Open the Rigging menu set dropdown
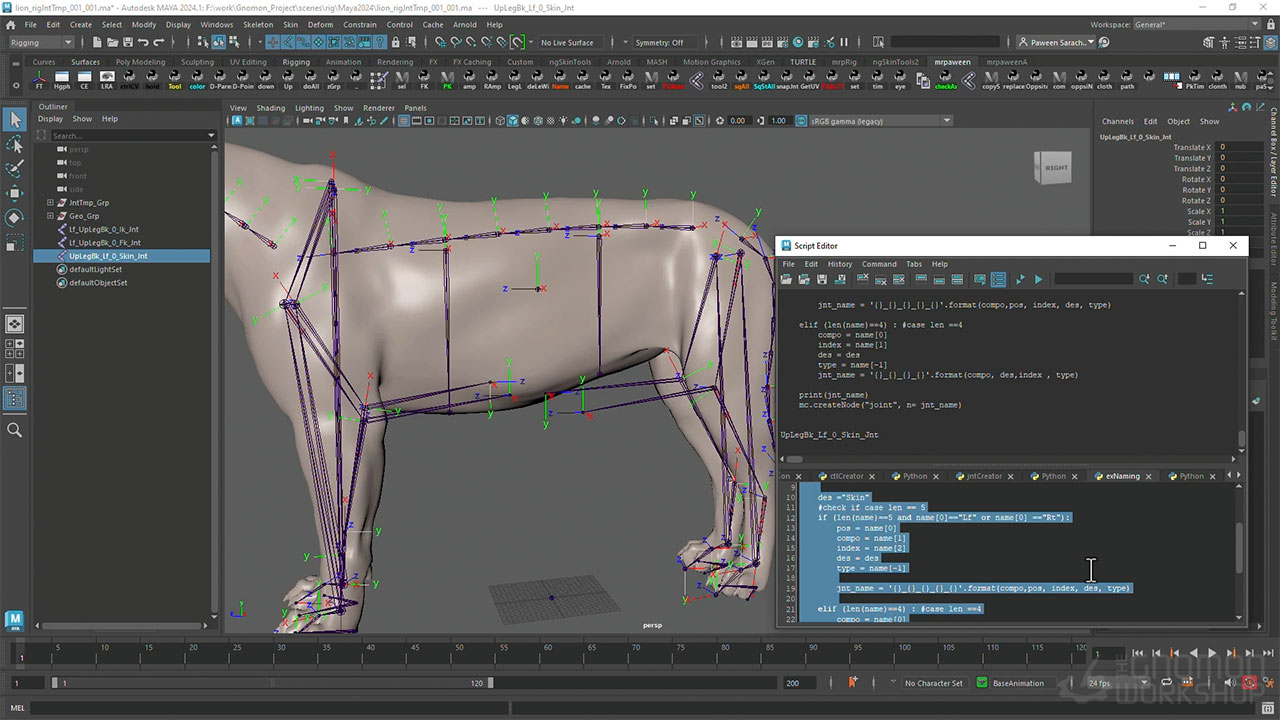 coord(41,42)
